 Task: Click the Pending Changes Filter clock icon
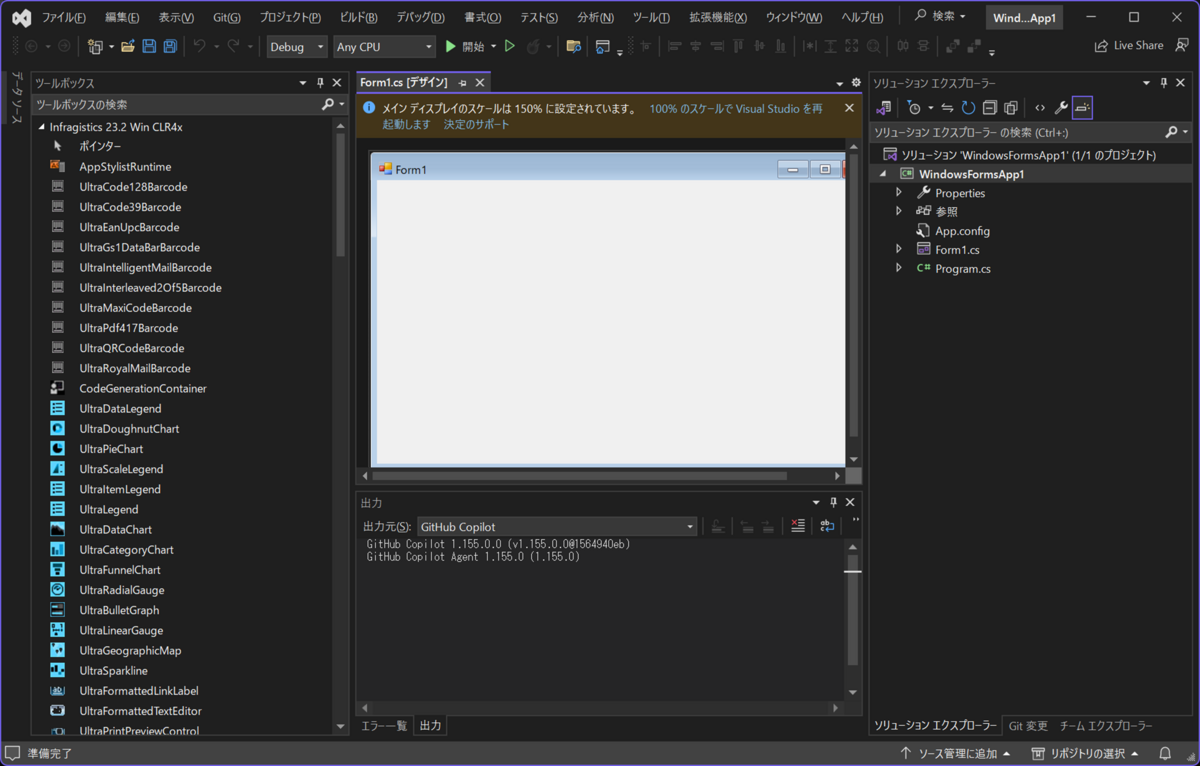tap(914, 108)
